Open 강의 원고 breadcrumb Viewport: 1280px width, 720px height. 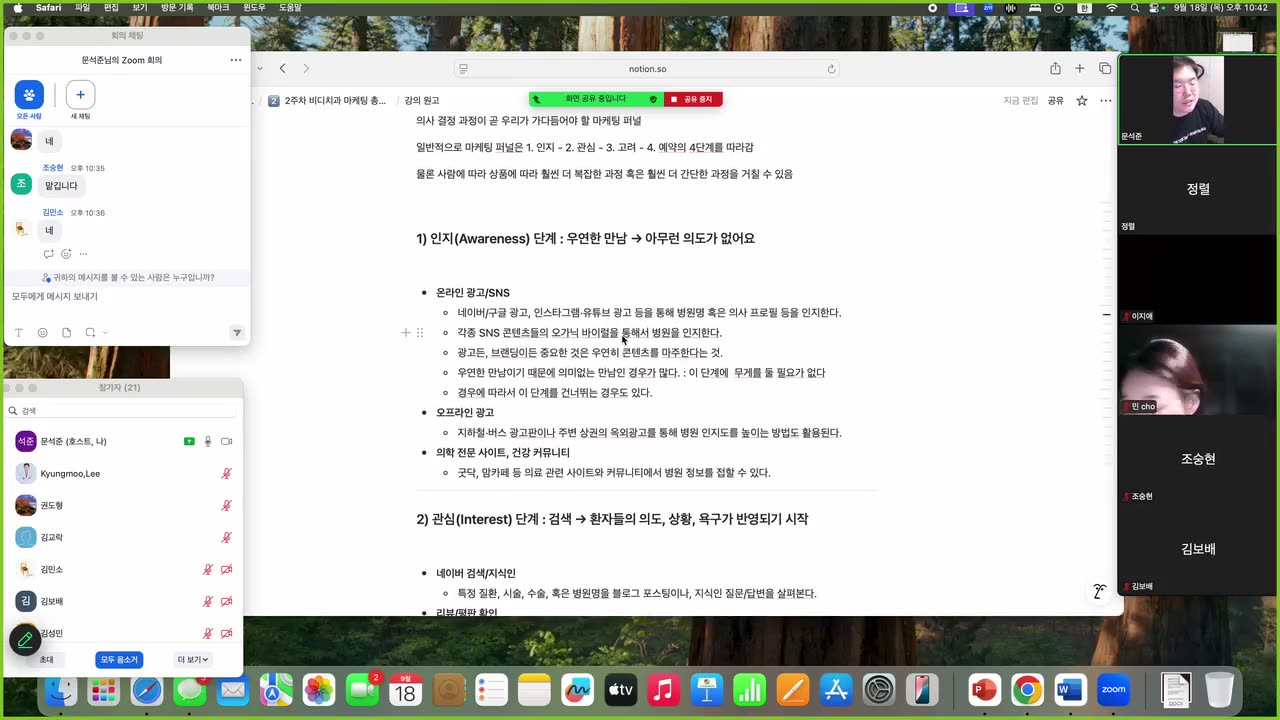[x=422, y=100]
